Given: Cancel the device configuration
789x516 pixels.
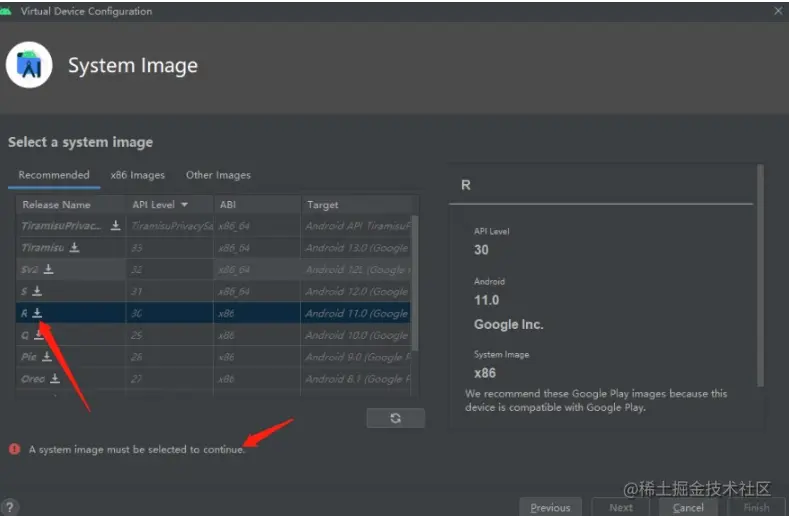Looking at the screenshot, I should pyautogui.click(x=688, y=507).
